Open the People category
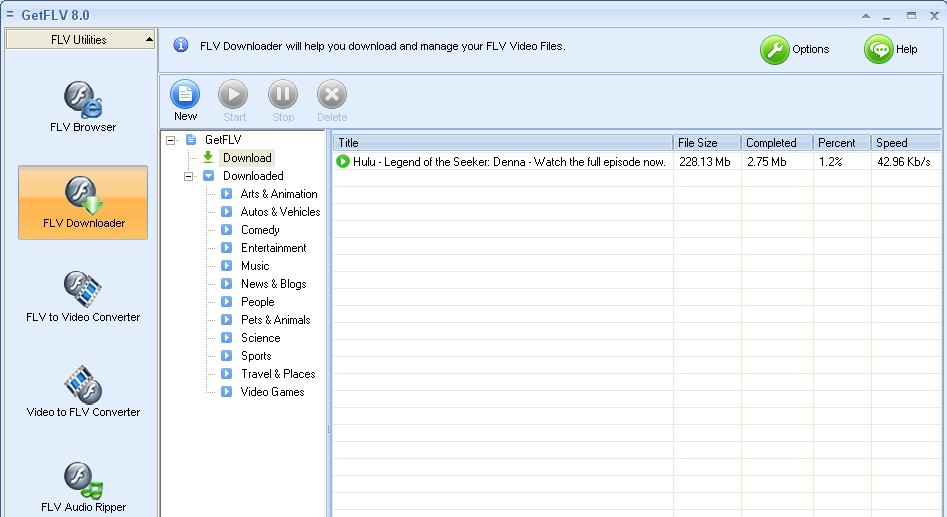Viewport: 947px width, 517px height. (257, 302)
